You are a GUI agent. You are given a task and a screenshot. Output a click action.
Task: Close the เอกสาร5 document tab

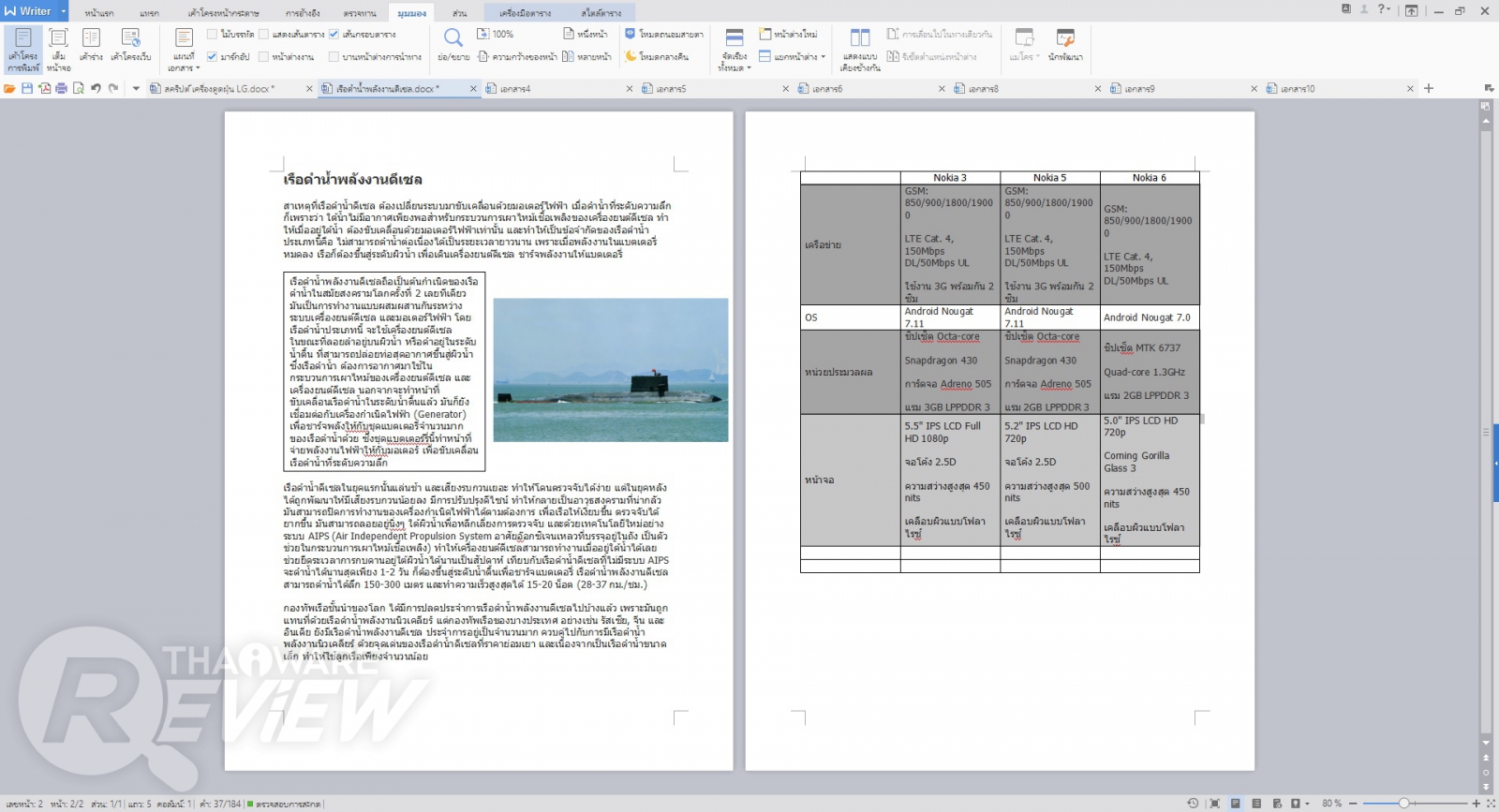[x=786, y=89]
